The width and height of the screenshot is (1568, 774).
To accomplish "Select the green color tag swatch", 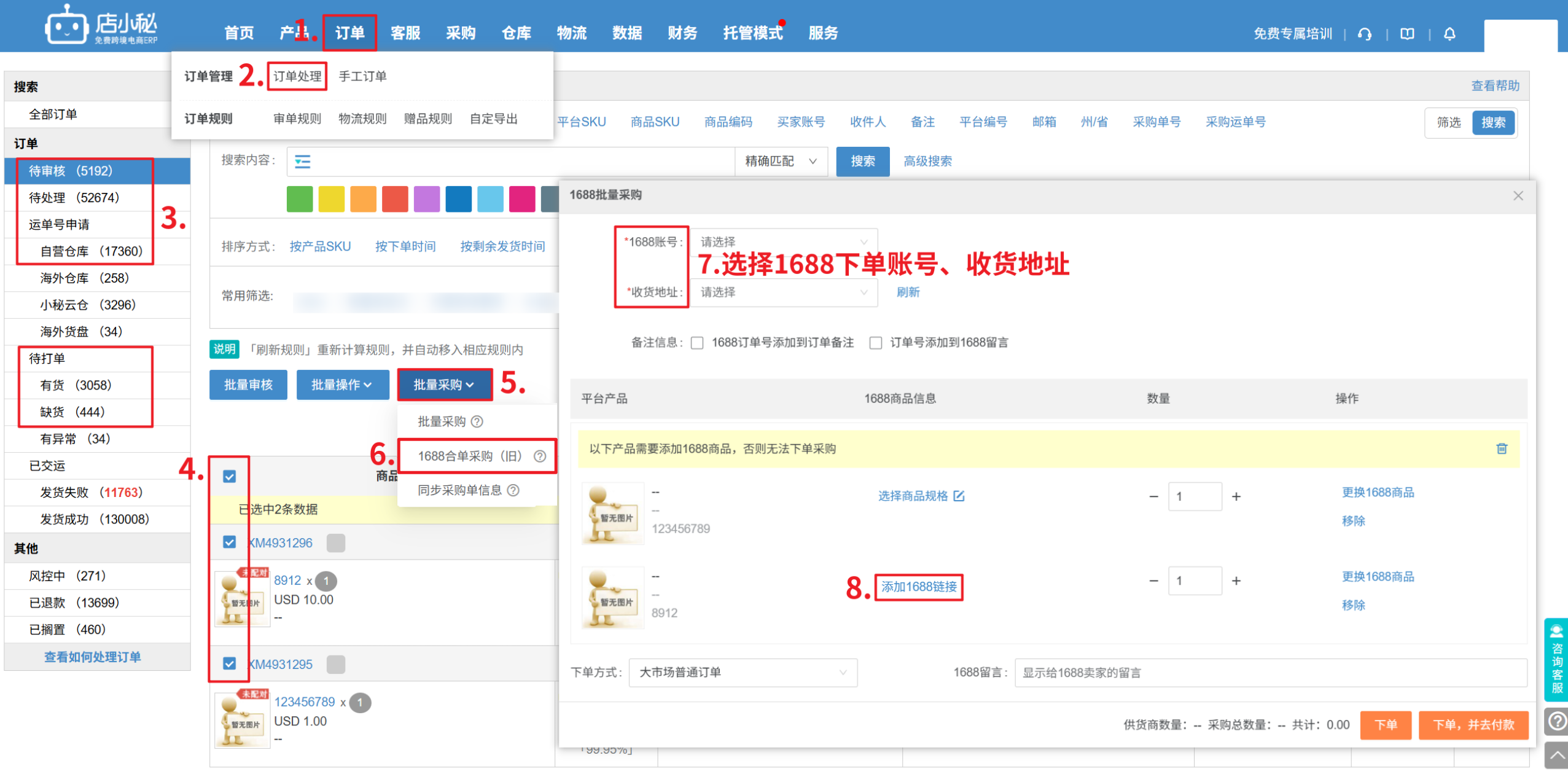I will (x=300, y=200).
